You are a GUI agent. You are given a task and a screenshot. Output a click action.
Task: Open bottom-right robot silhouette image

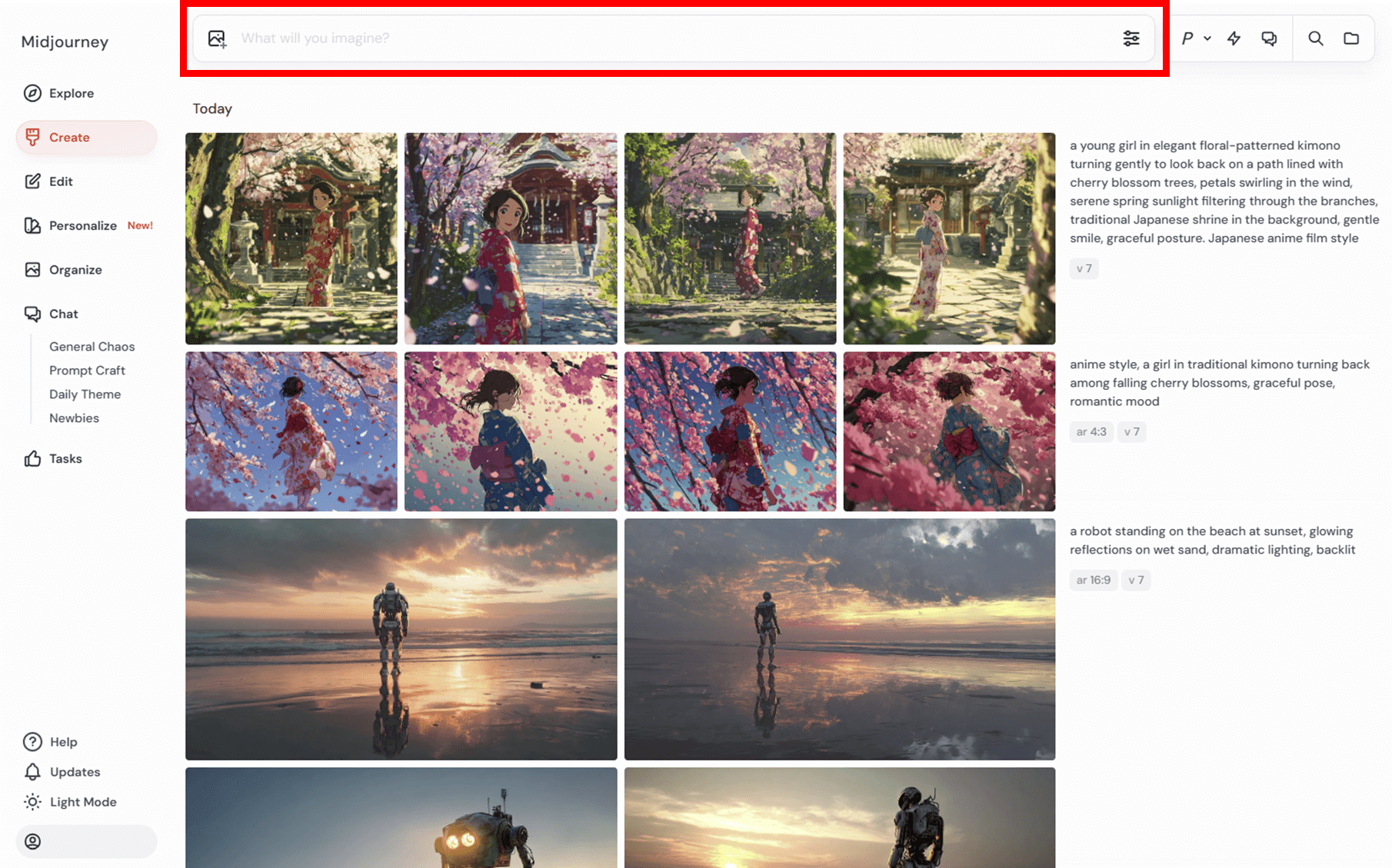(840, 817)
